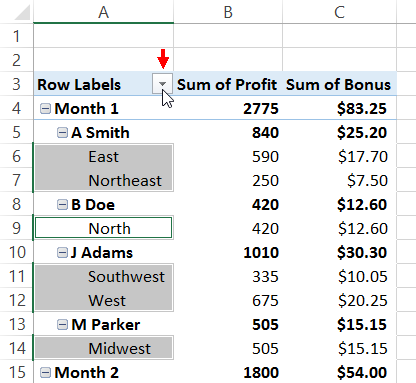The image size is (416, 383).
Task: Click East bonus value $17.70
Action: pyautogui.click(x=363, y=157)
